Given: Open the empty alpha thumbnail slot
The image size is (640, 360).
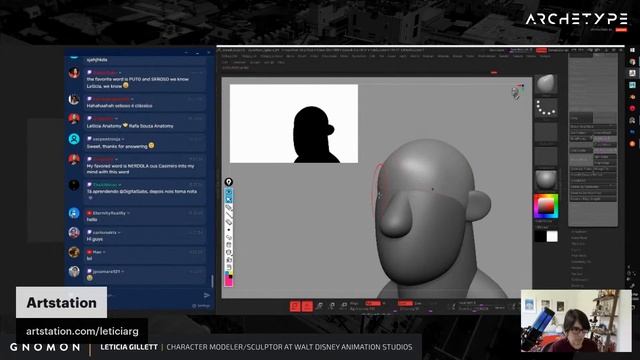Looking at the screenshot, I should coord(546,132).
